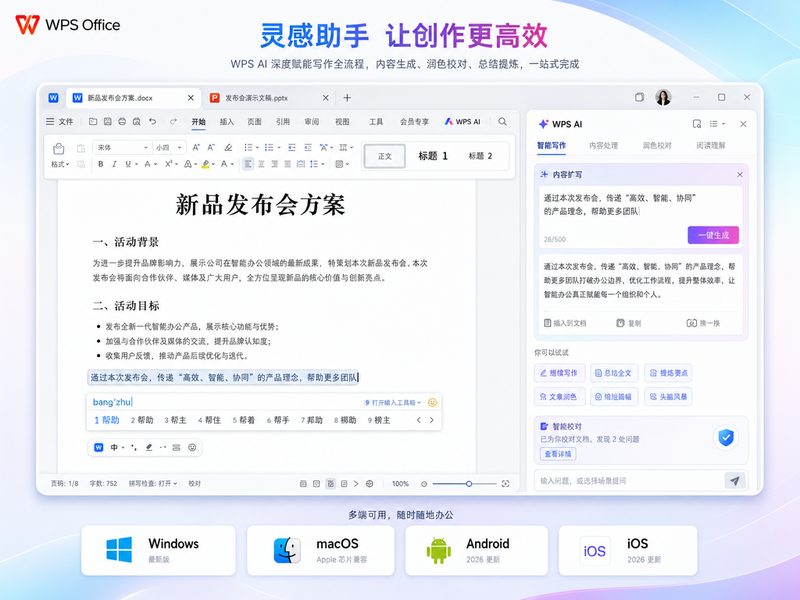Click the 输入问题 AI question input field

tap(629, 481)
